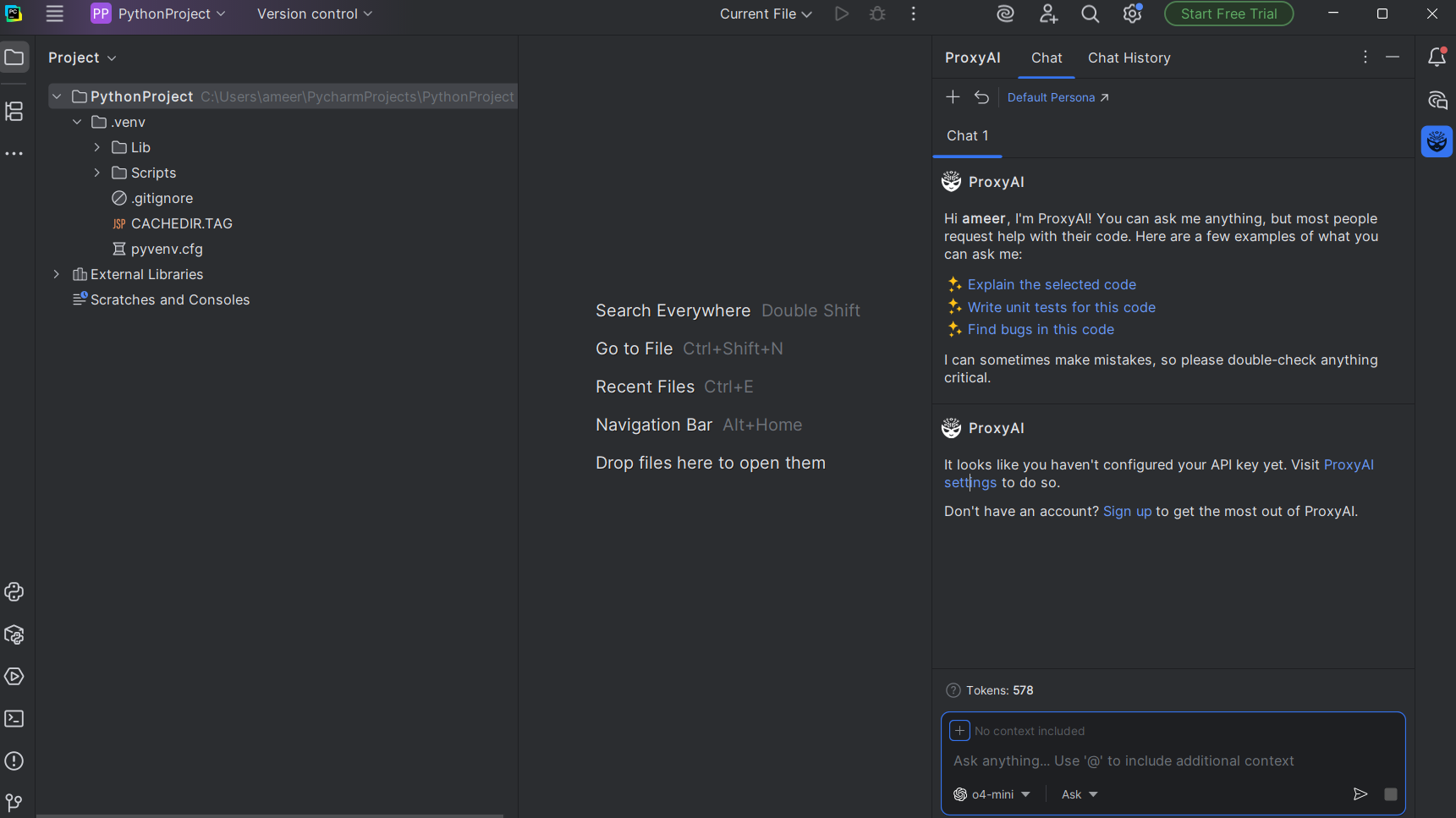This screenshot has width=1456, height=818.
Task: Expand the Scripts folder
Action: coord(97,173)
